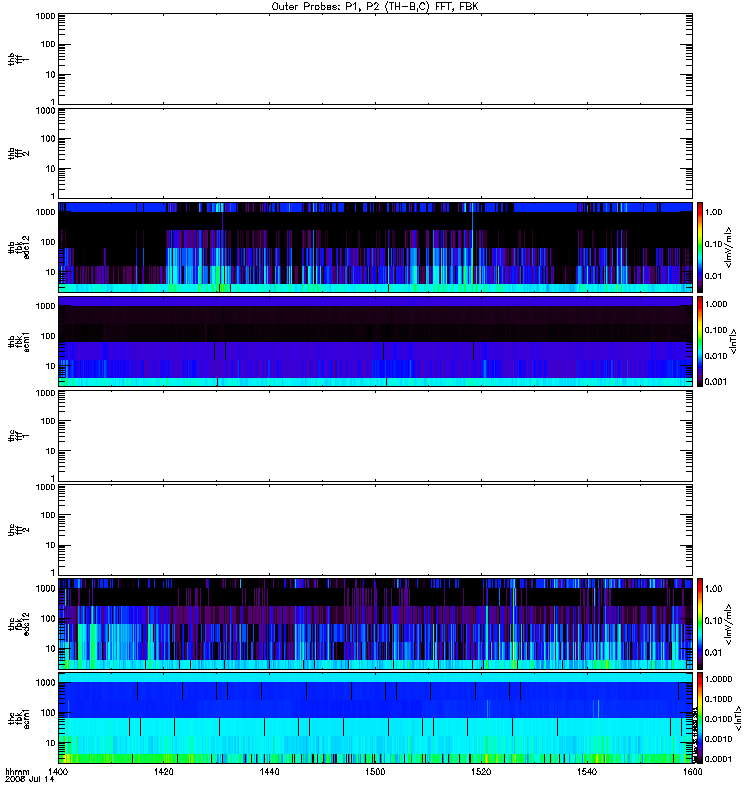Click the '0.01' value on thc edc12 color bar

point(713,653)
